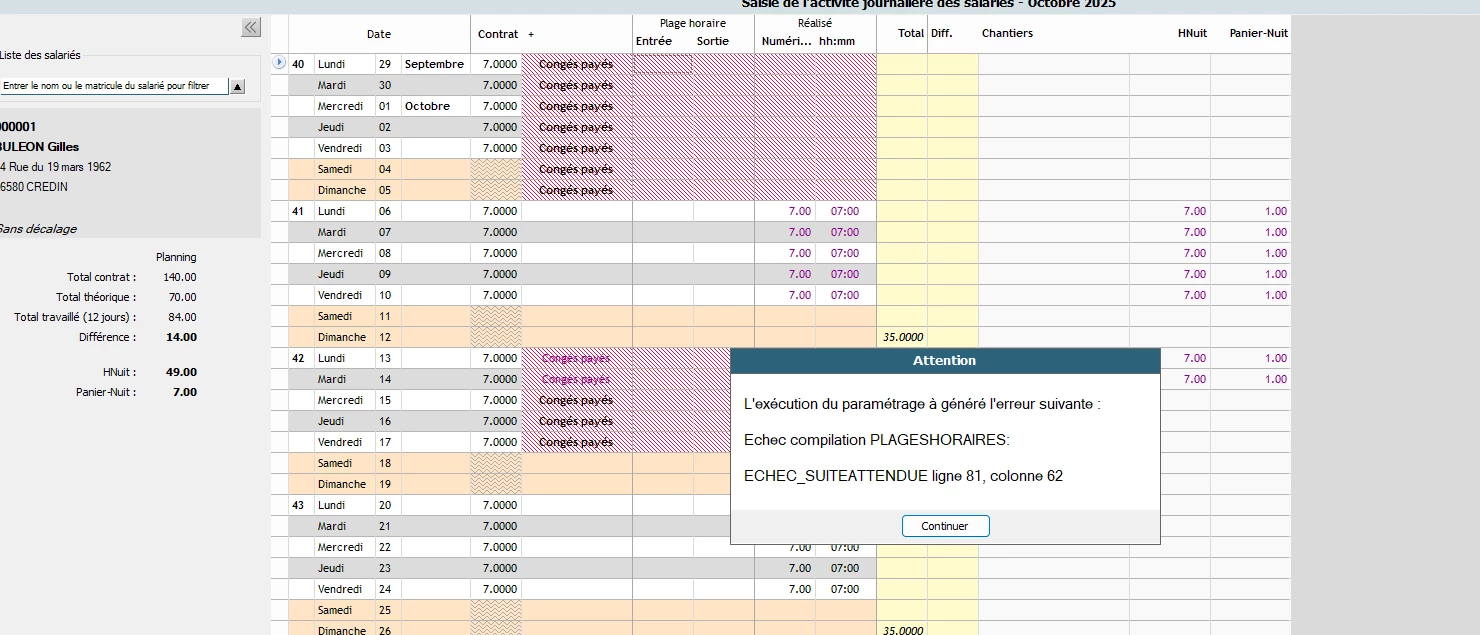This screenshot has height=635, width=1480.
Task: Click the Sans décalage label
Action: 37,229
